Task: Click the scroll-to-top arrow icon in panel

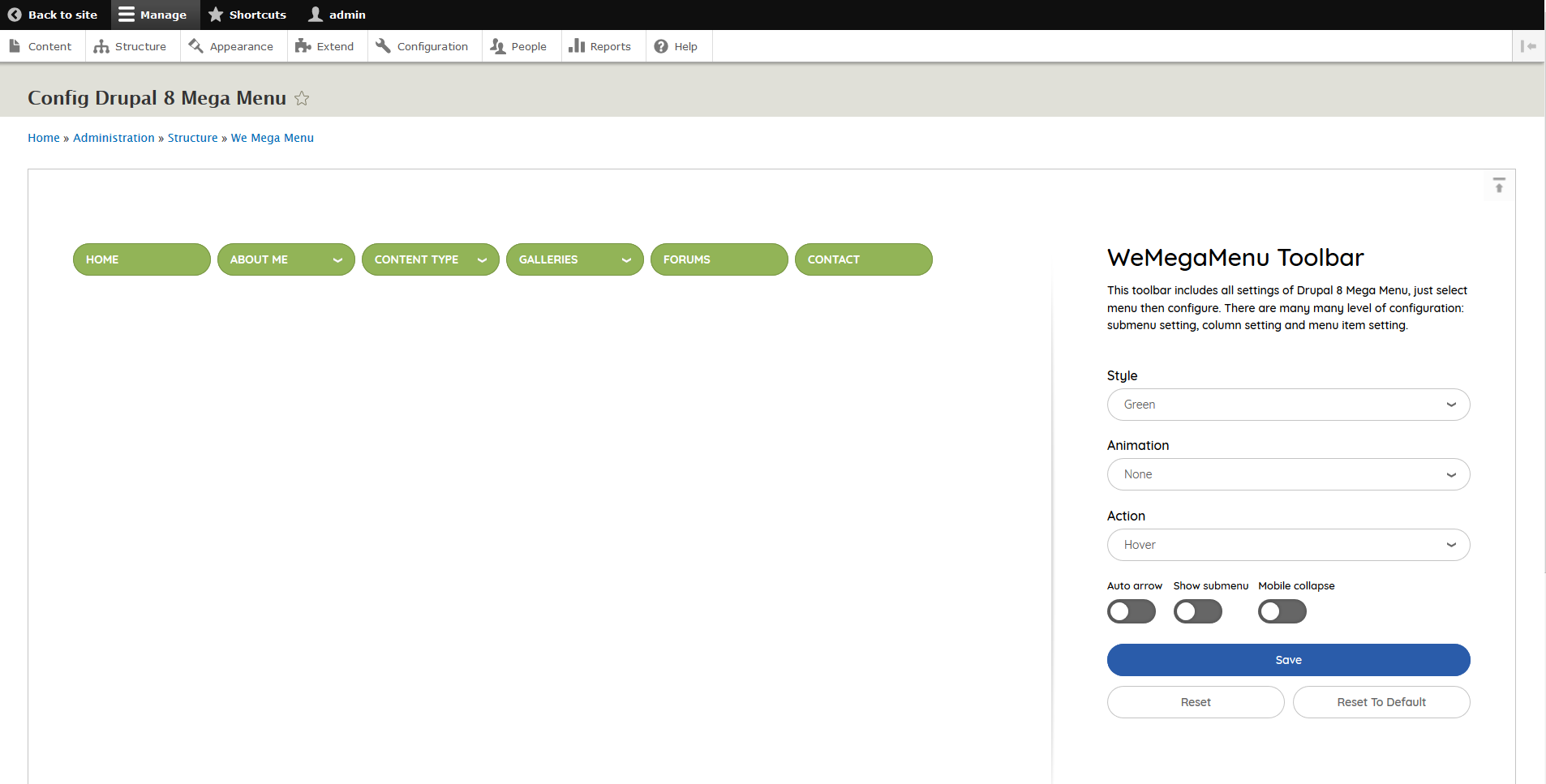Action: tap(1498, 186)
